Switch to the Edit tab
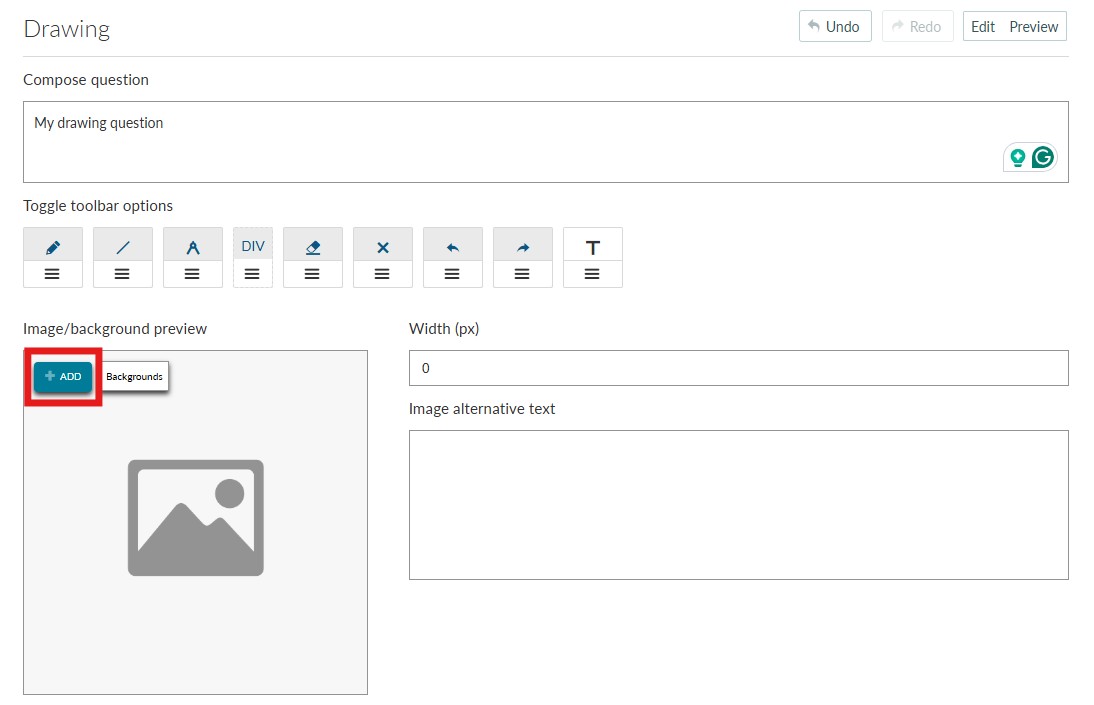The width and height of the screenshot is (1094, 705). [x=983, y=27]
